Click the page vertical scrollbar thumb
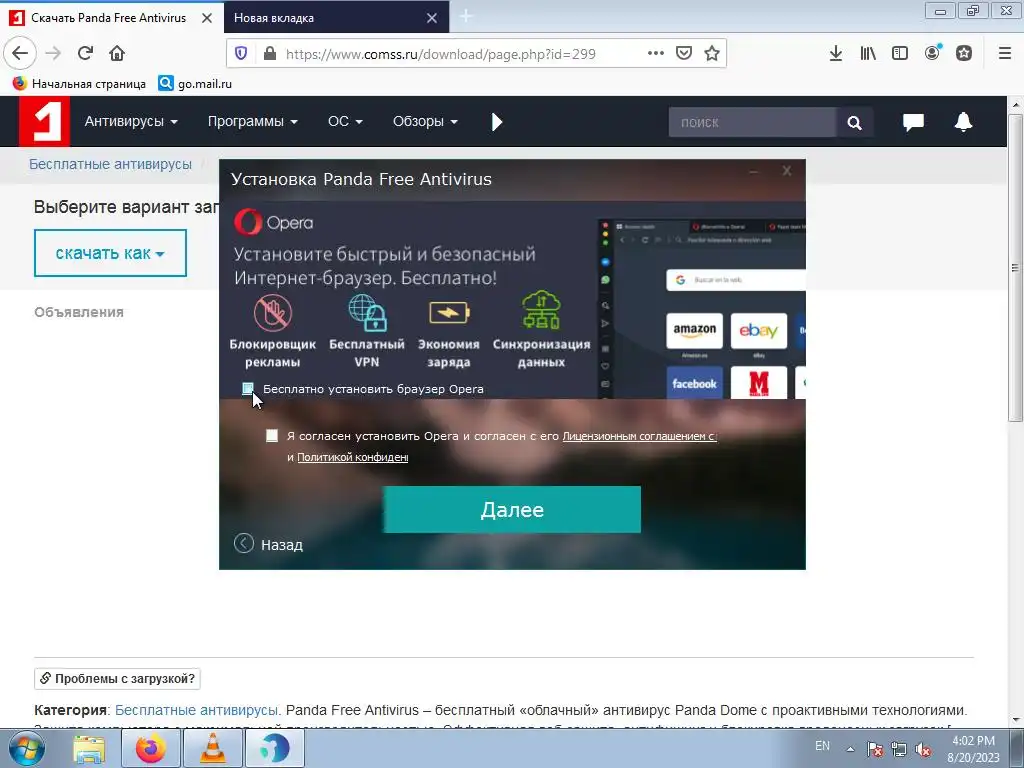The width and height of the screenshot is (1024, 768). coord(1016,268)
